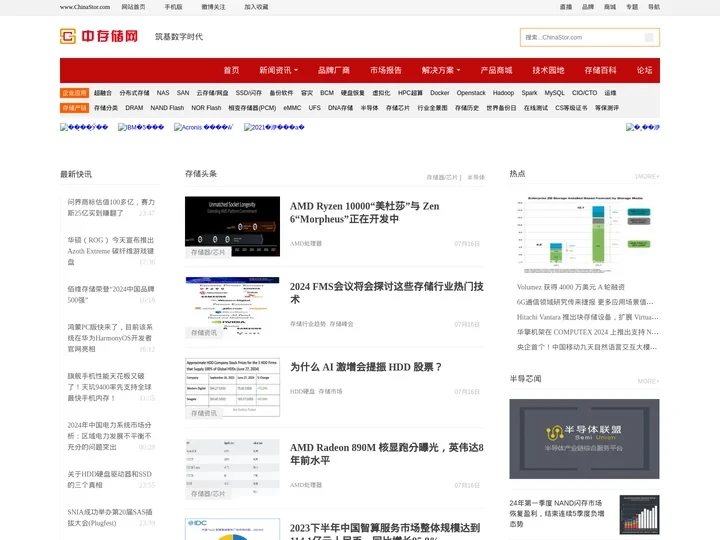
Task: Open the 佰维存储荣登 news item
Action: click(x=111, y=294)
